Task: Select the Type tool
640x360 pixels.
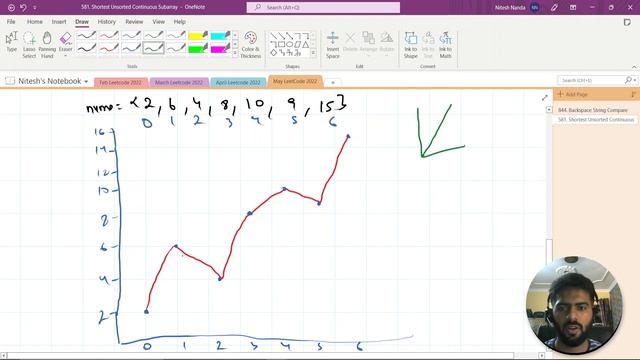Action: (x=11, y=42)
